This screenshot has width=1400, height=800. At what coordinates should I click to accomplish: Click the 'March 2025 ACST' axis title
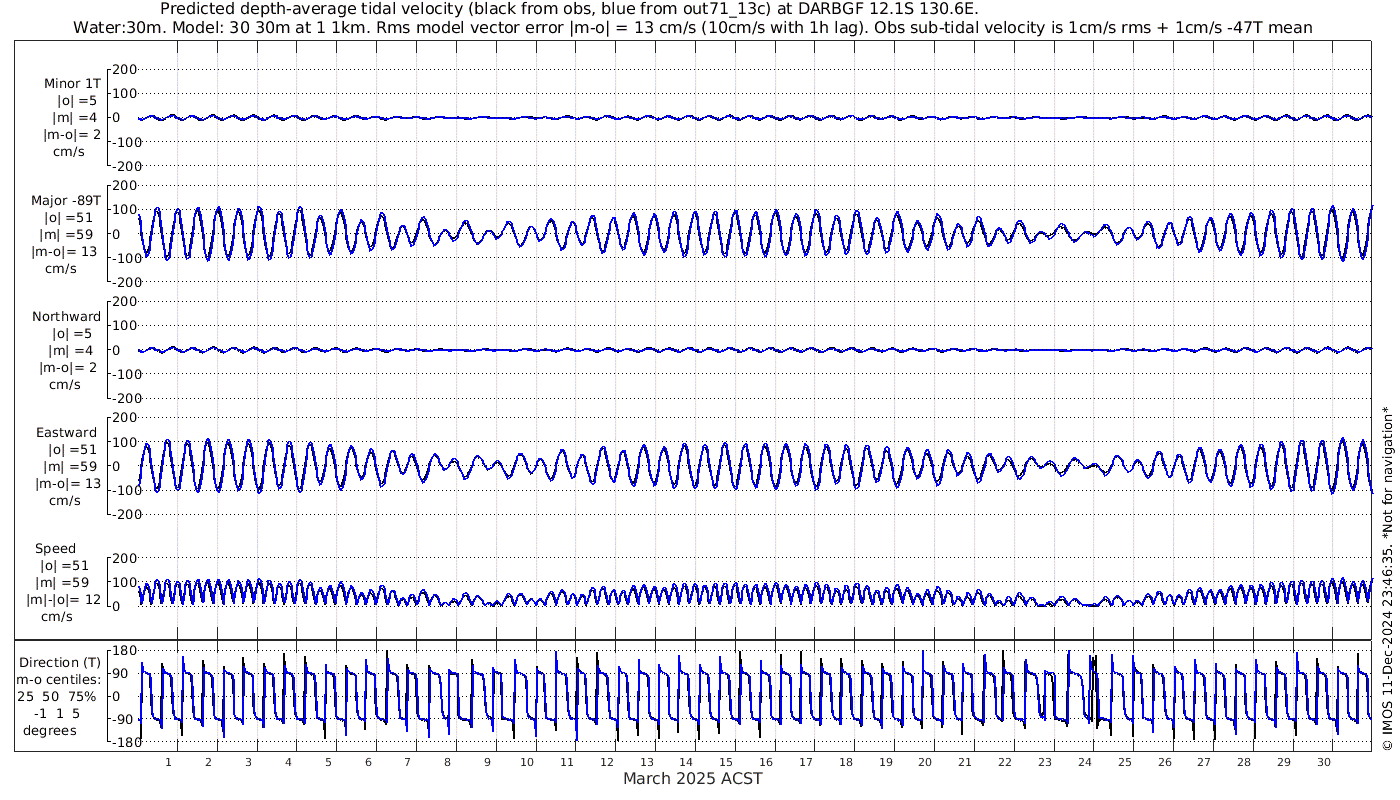(x=693, y=778)
